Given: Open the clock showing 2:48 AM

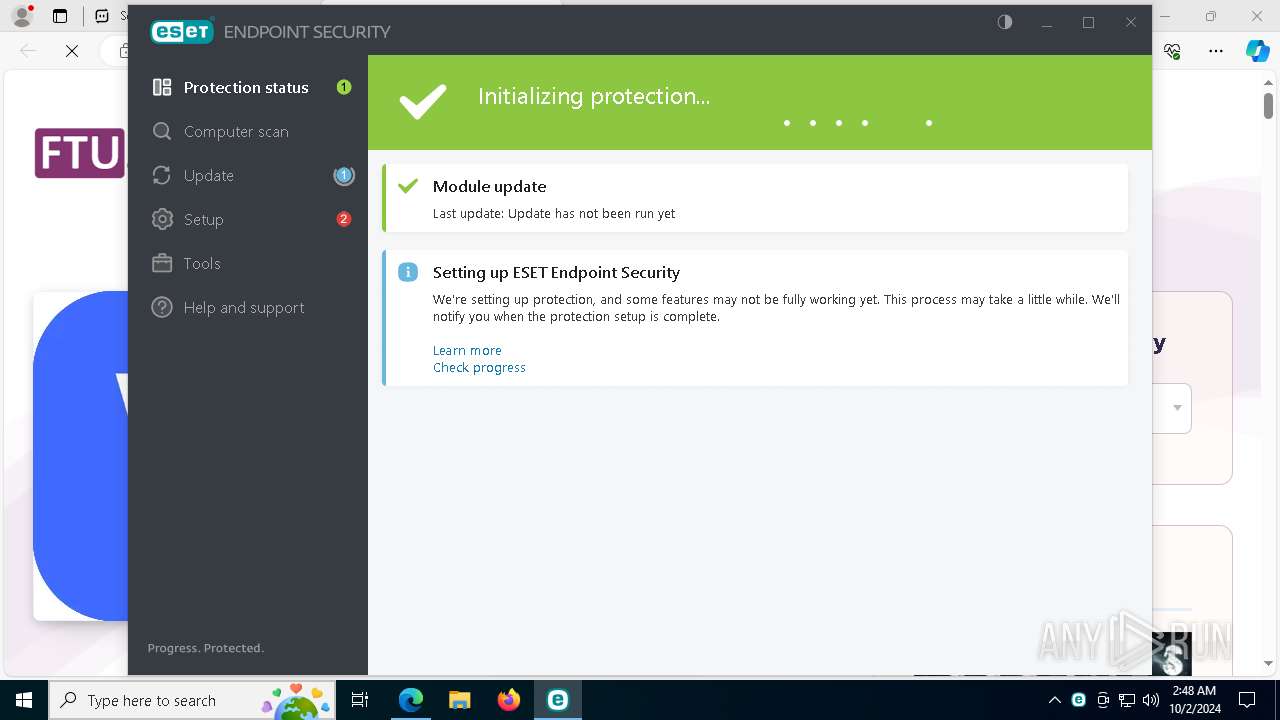Looking at the screenshot, I should point(1194,700).
